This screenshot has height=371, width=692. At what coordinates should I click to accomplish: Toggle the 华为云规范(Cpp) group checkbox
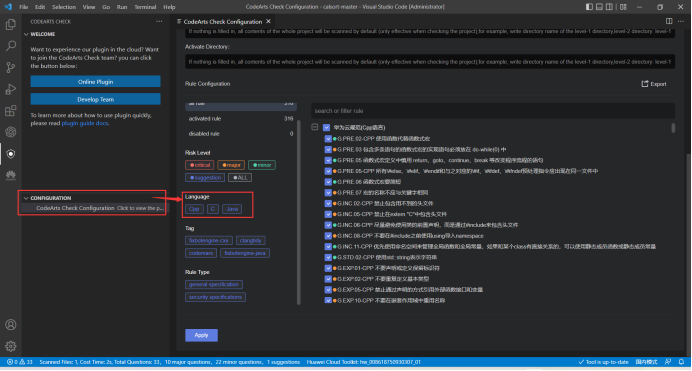tap(327, 127)
